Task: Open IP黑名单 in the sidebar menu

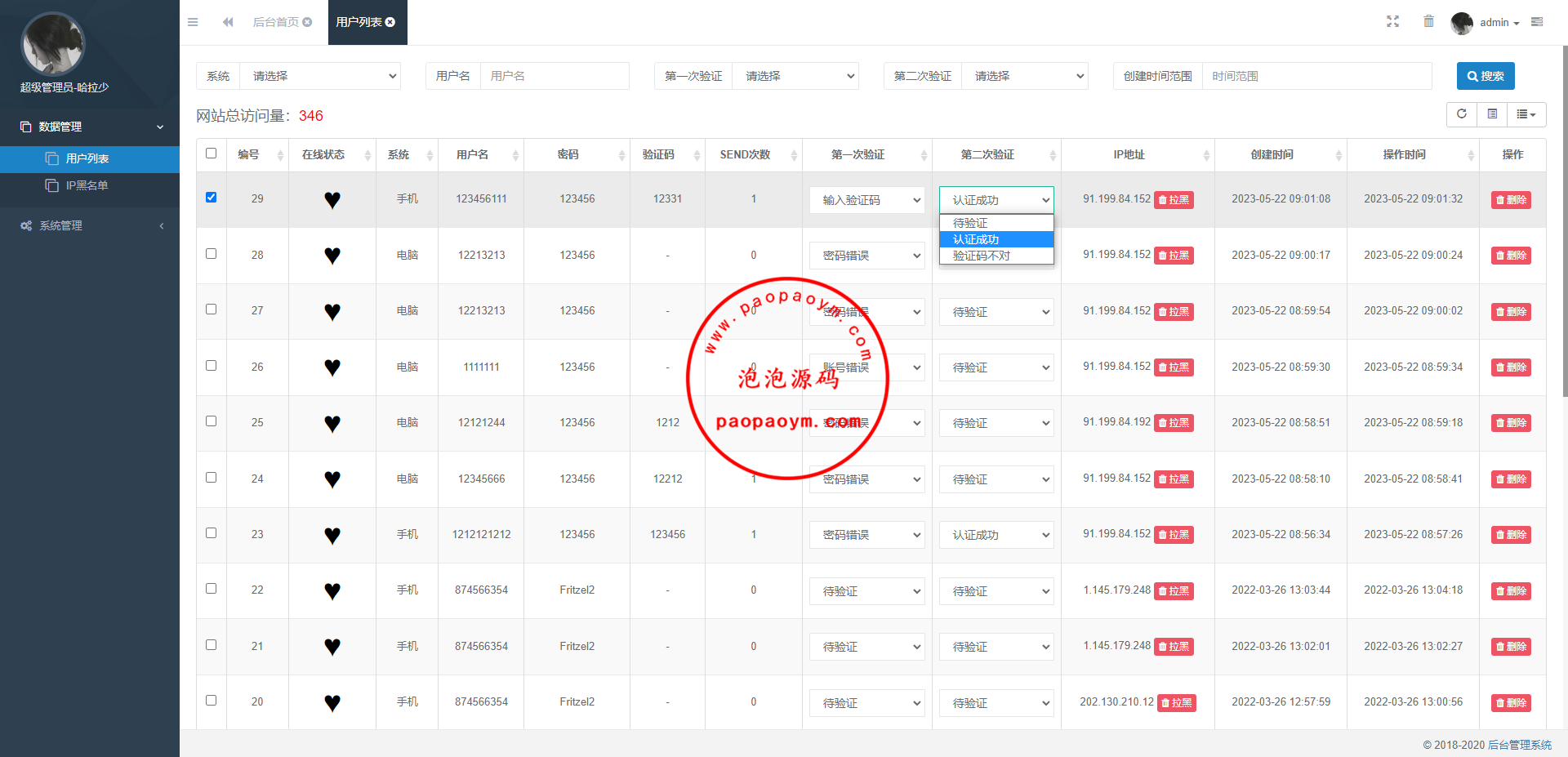Action: (87, 185)
